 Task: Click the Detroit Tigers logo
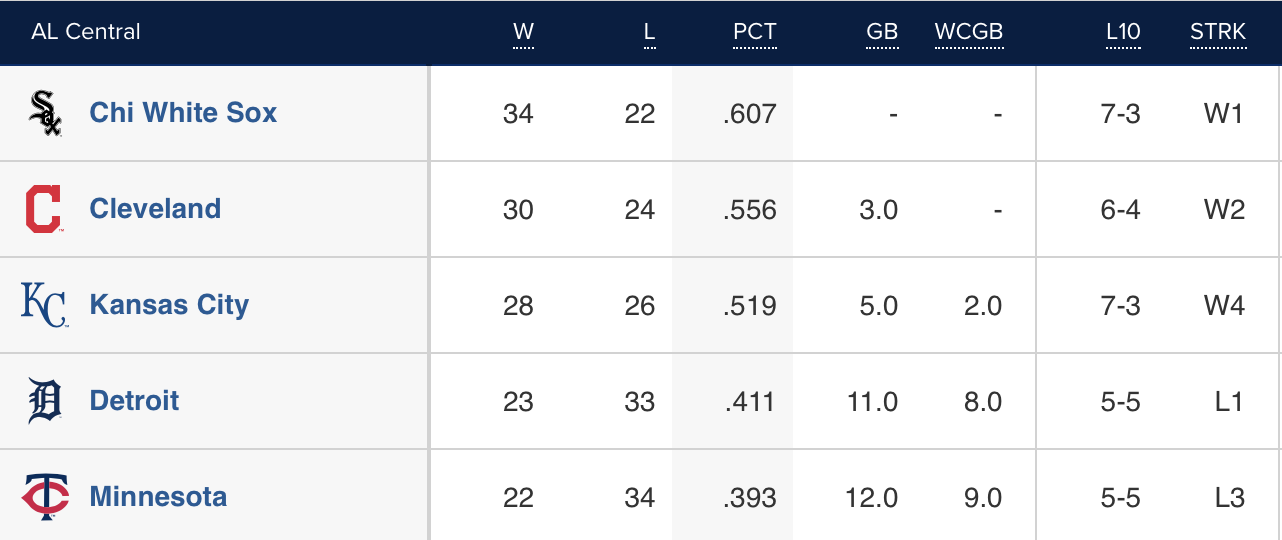[45, 401]
